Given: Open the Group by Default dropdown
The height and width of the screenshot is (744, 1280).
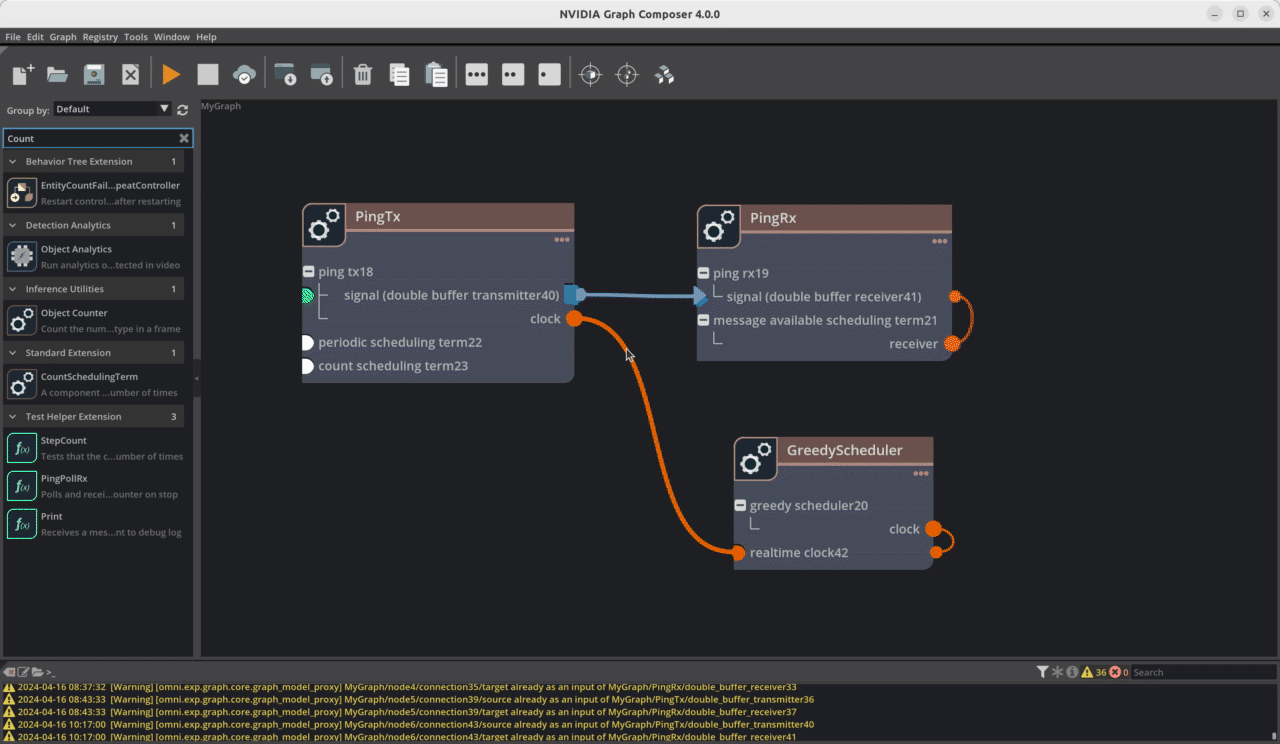Looking at the screenshot, I should coord(113,109).
